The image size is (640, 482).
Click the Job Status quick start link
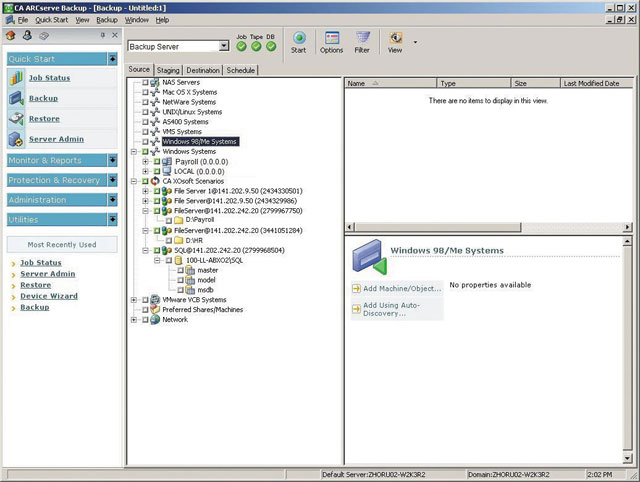[x=49, y=78]
